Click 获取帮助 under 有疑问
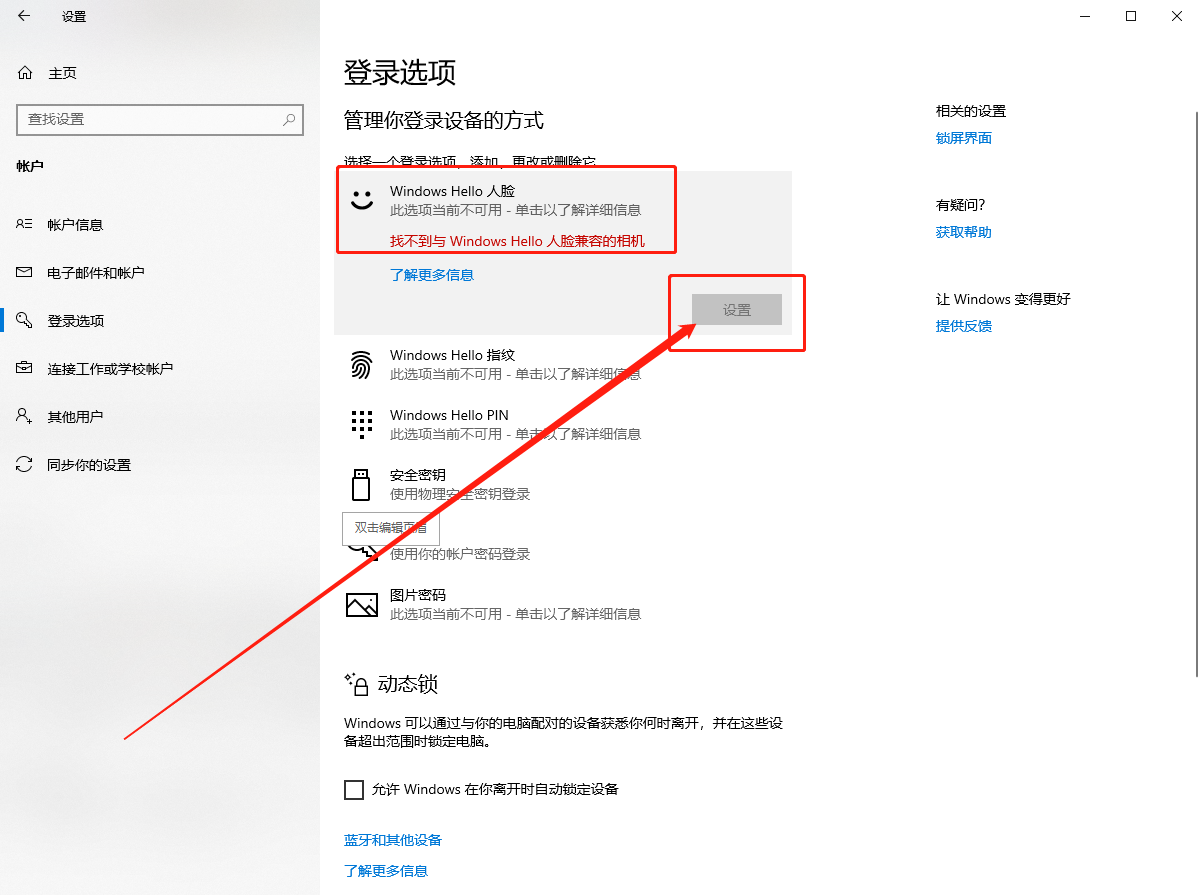The height and width of the screenshot is (895, 1200). point(963,231)
